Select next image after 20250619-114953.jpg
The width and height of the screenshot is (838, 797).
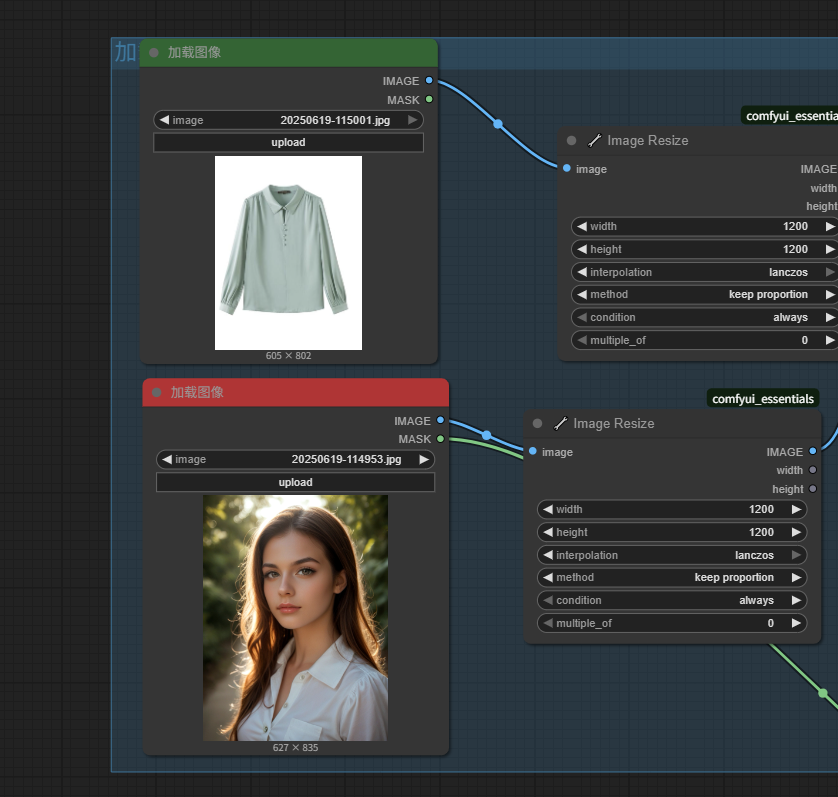tap(424, 459)
